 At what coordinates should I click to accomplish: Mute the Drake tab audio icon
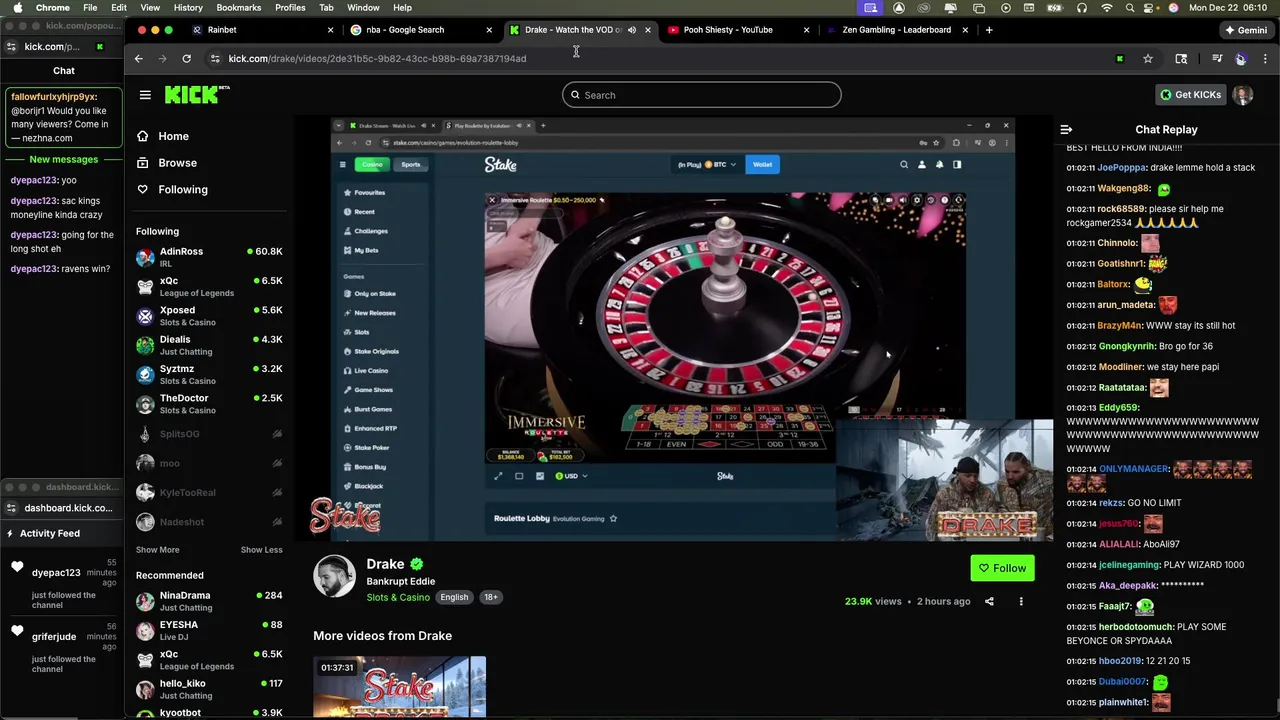[x=631, y=30]
